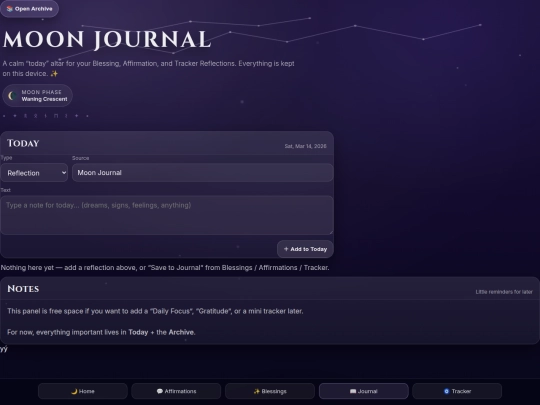This screenshot has width=540, height=405.
Task: Click the 'For now, everything important' line
Action: pos(101,332)
